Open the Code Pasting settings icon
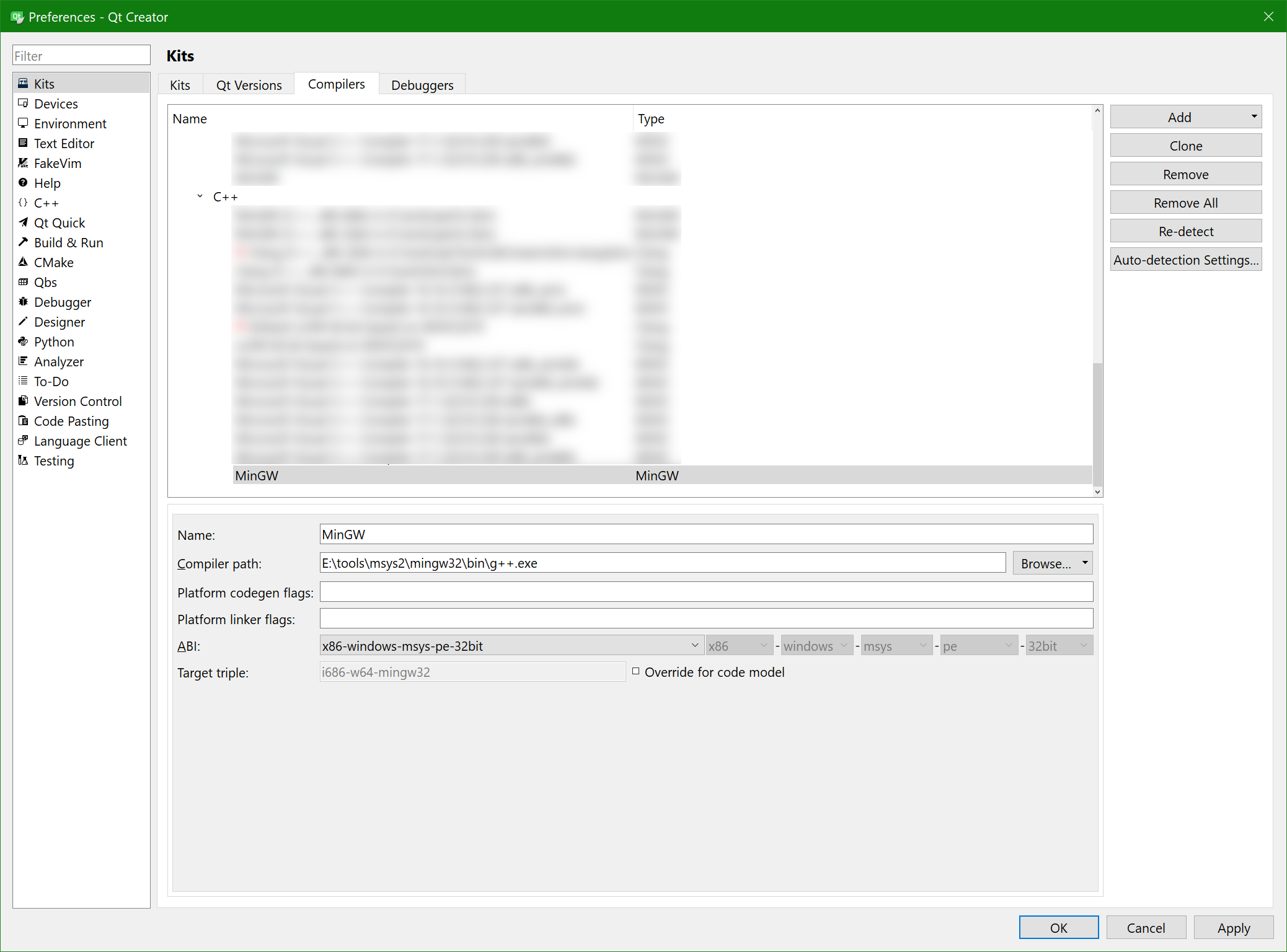 click(23, 420)
